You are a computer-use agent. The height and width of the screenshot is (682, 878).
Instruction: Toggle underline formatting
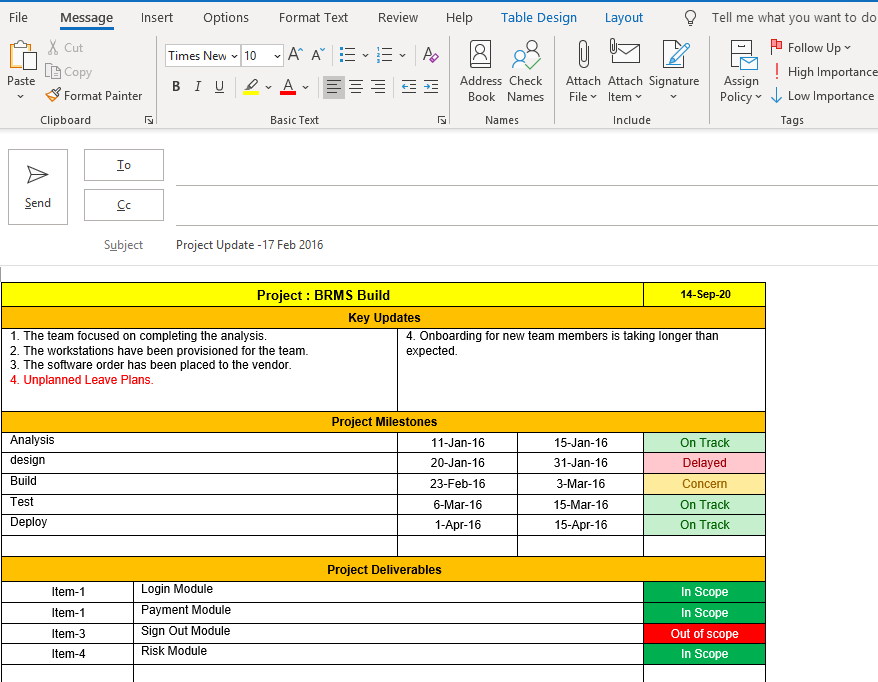point(219,87)
